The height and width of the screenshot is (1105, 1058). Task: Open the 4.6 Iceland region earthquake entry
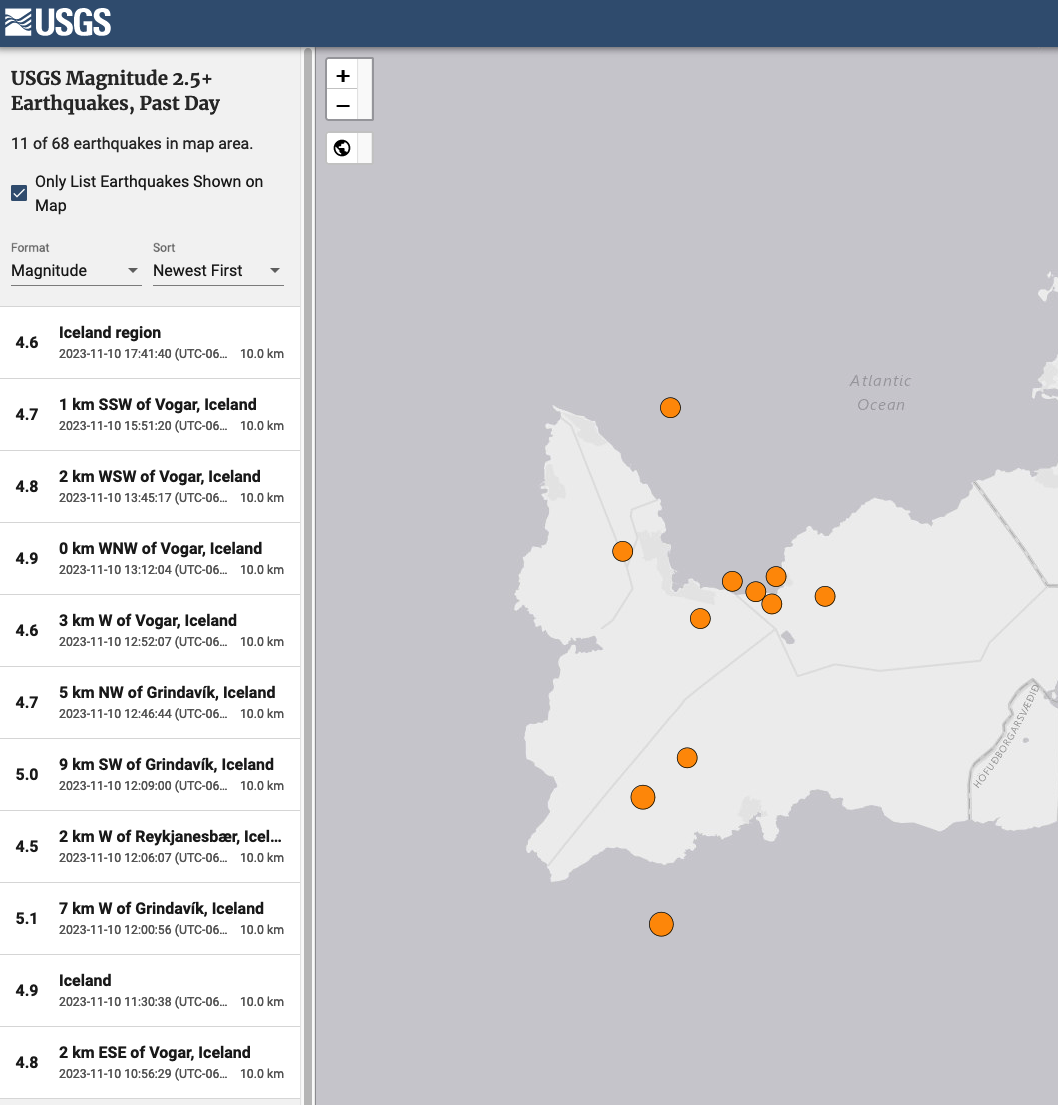(150, 342)
